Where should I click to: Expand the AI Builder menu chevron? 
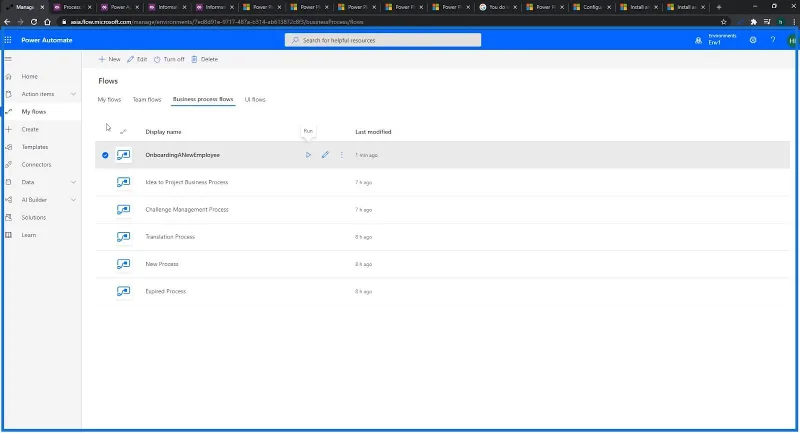coord(73,200)
